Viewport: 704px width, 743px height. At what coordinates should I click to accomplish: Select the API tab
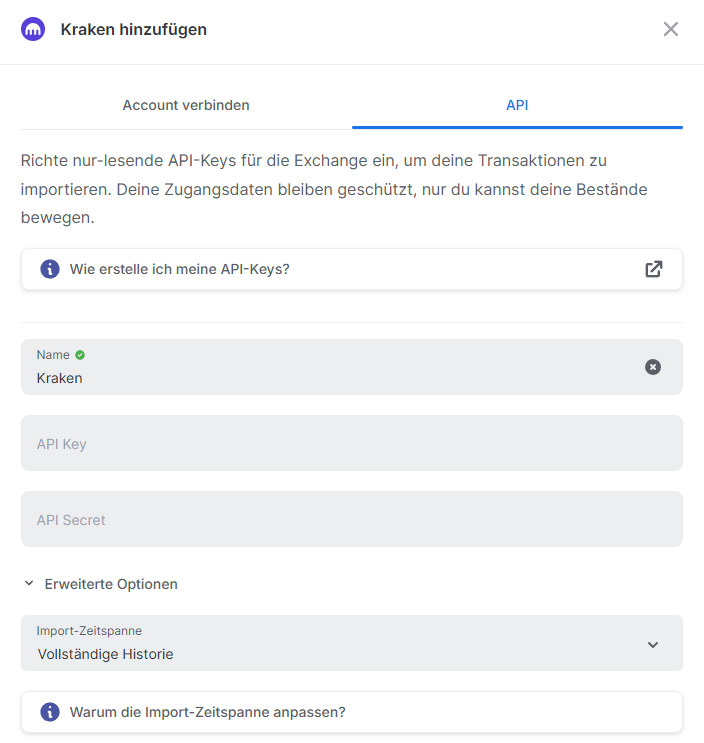point(517,105)
